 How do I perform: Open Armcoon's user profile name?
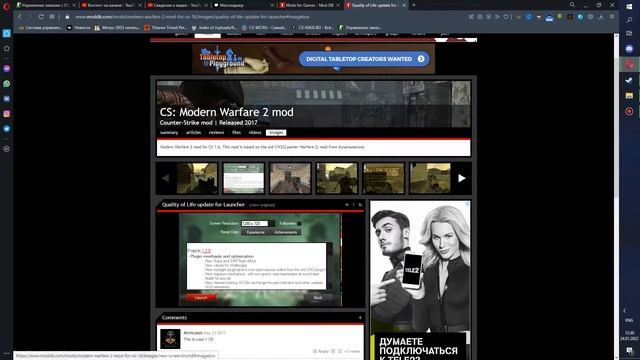coord(193,333)
